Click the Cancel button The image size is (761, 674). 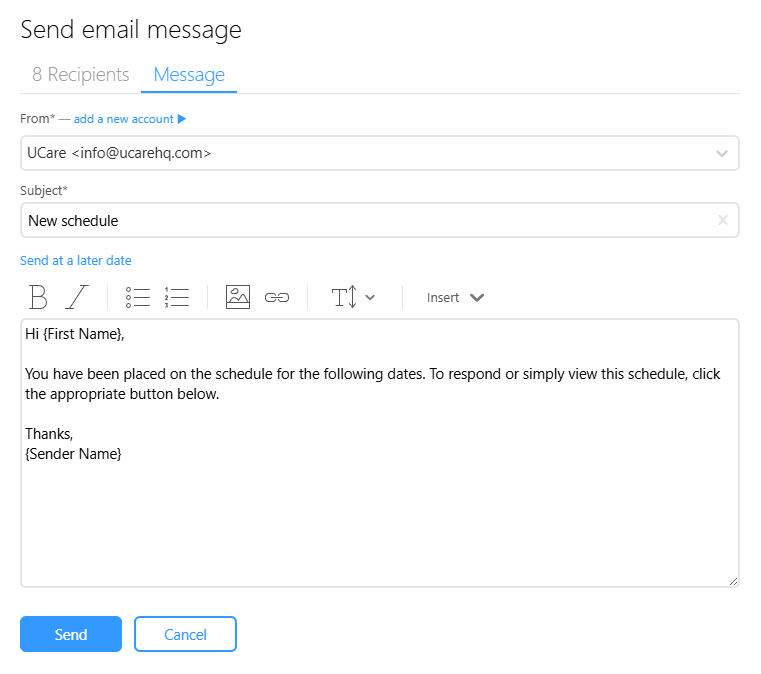point(185,634)
